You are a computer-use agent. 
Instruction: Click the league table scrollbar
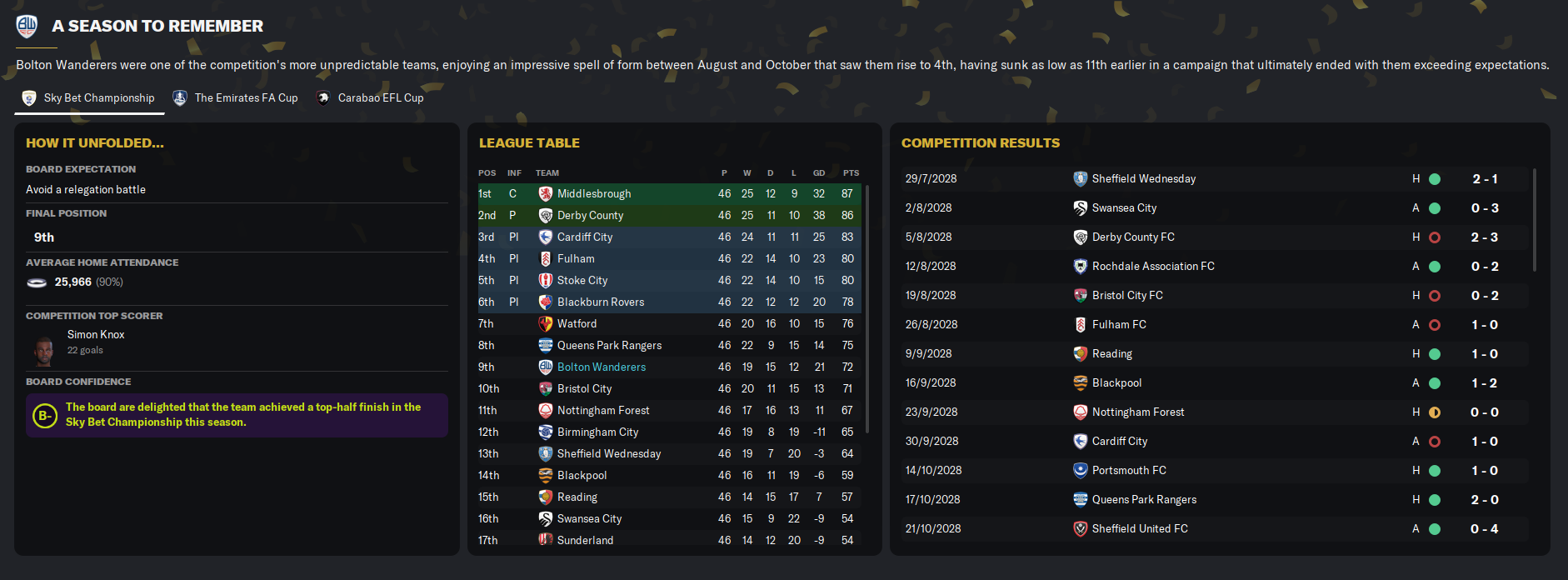(x=867, y=308)
